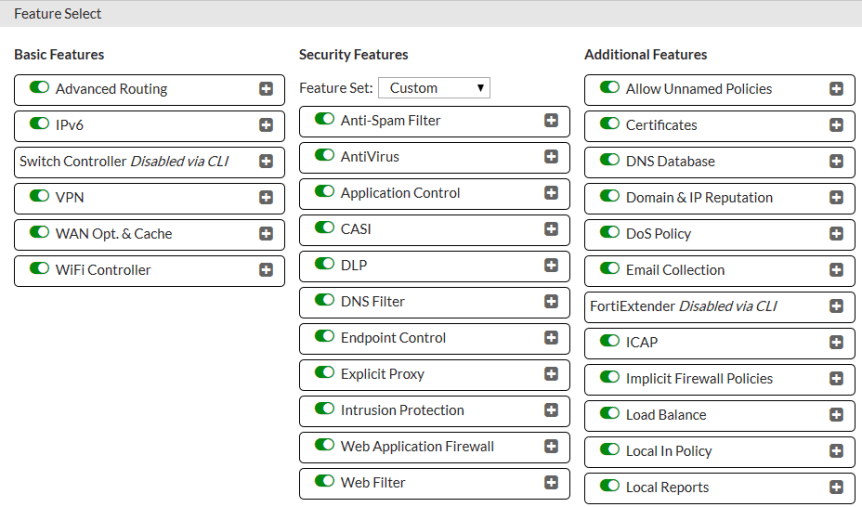Image resolution: width=862 pixels, height=507 pixels.
Task: Click the Feature Select header bar
Action: point(431,14)
